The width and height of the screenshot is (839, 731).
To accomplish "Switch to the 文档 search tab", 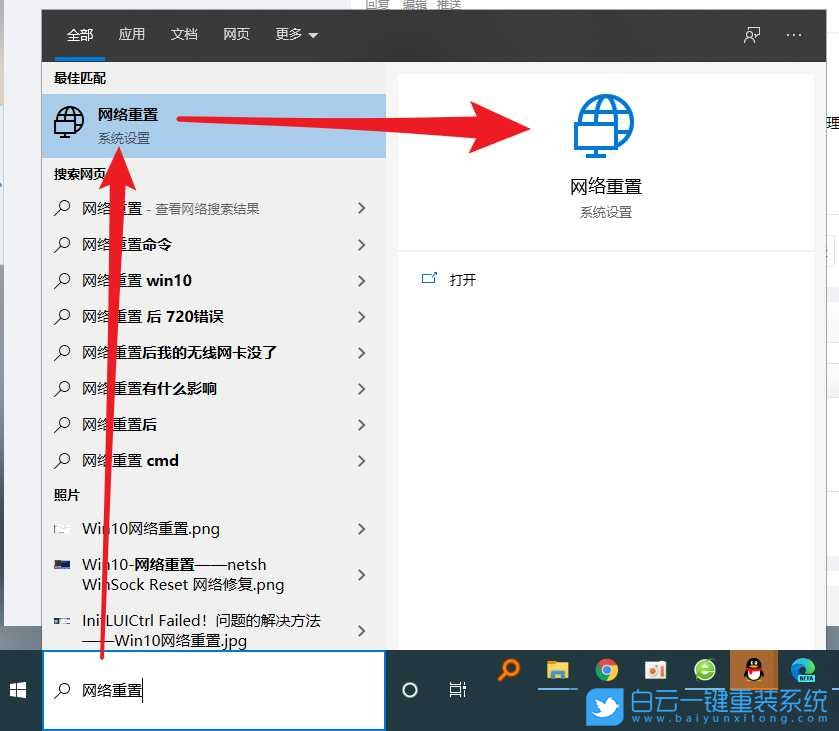I will (184, 35).
